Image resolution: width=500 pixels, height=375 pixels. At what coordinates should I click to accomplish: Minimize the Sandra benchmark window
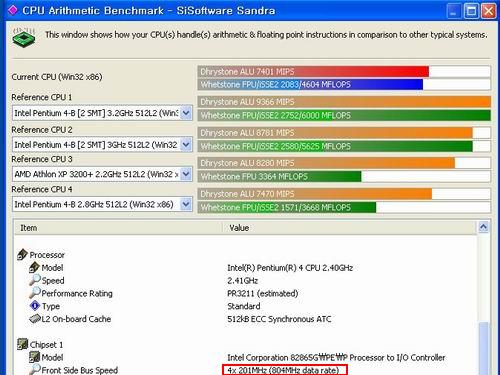453,11
